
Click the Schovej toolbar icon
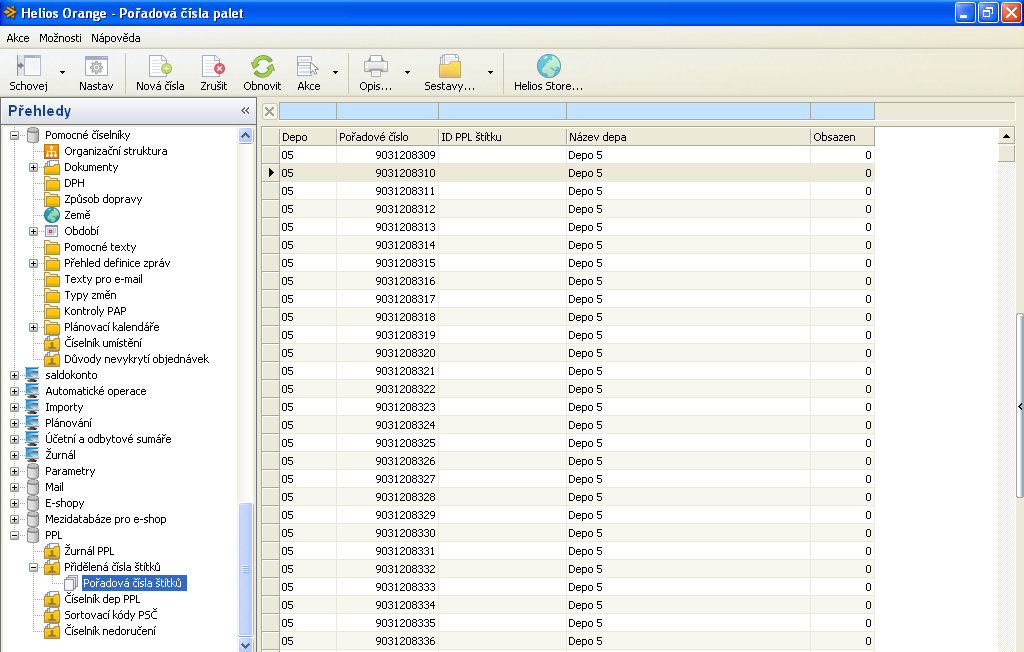[x=28, y=66]
